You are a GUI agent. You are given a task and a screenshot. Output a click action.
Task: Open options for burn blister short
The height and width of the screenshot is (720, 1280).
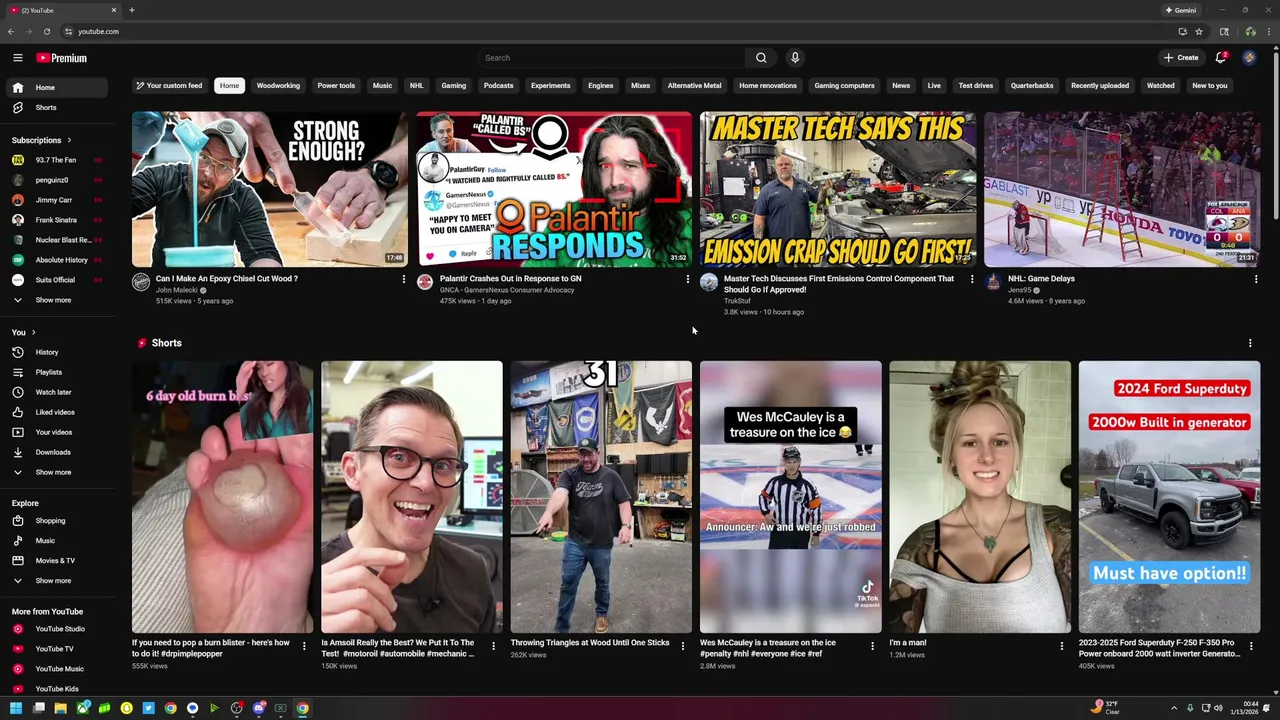(x=304, y=646)
